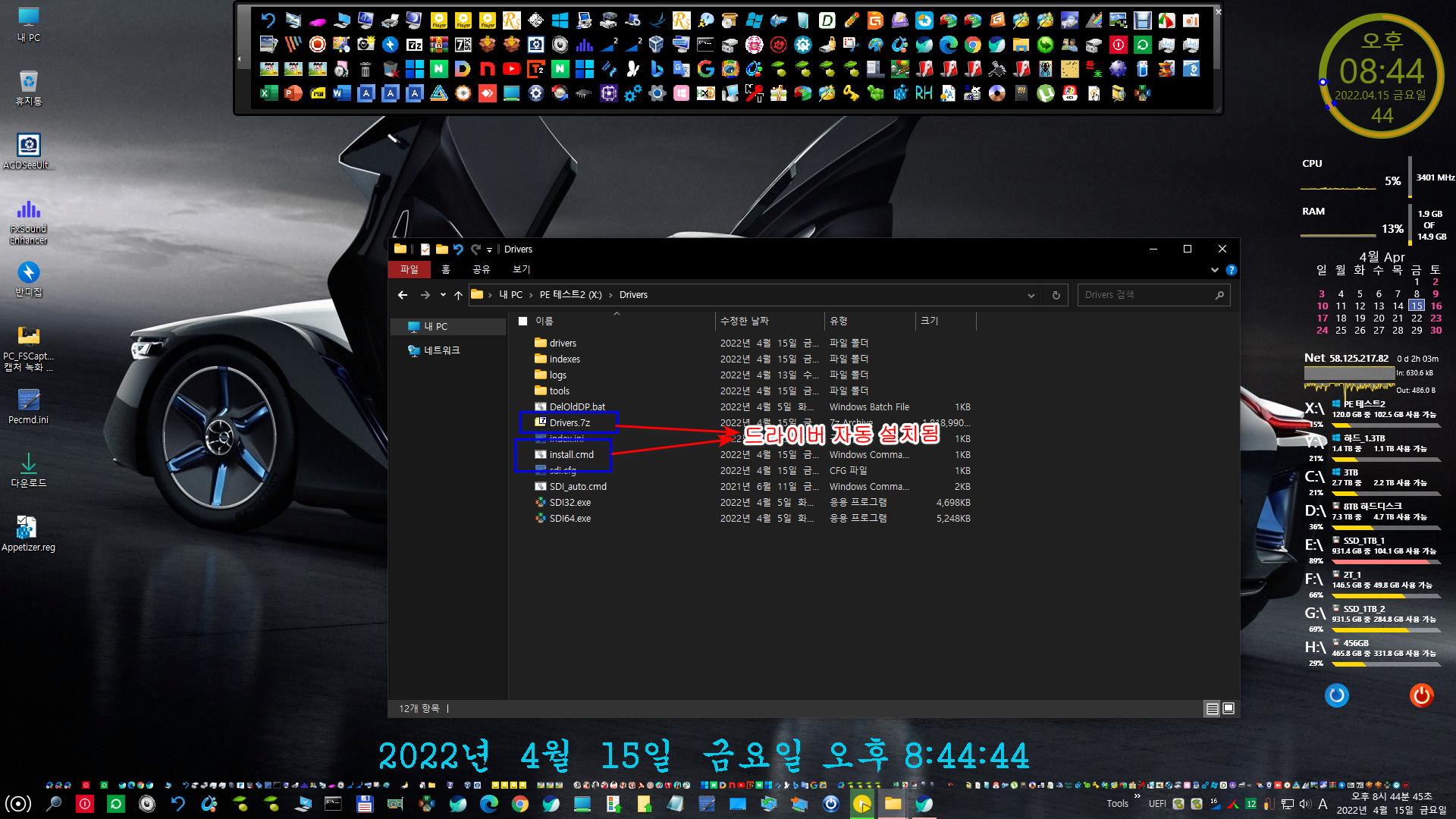The image size is (1456, 819).
Task: Launch Chrome from the top launcher
Action: coord(972,45)
